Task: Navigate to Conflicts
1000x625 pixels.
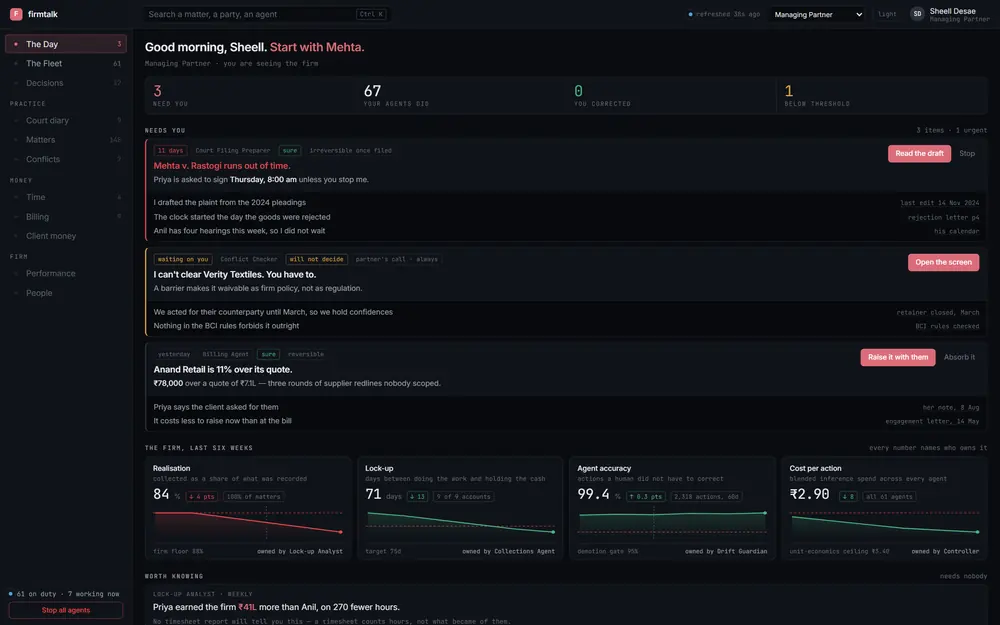Action: point(66,159)
